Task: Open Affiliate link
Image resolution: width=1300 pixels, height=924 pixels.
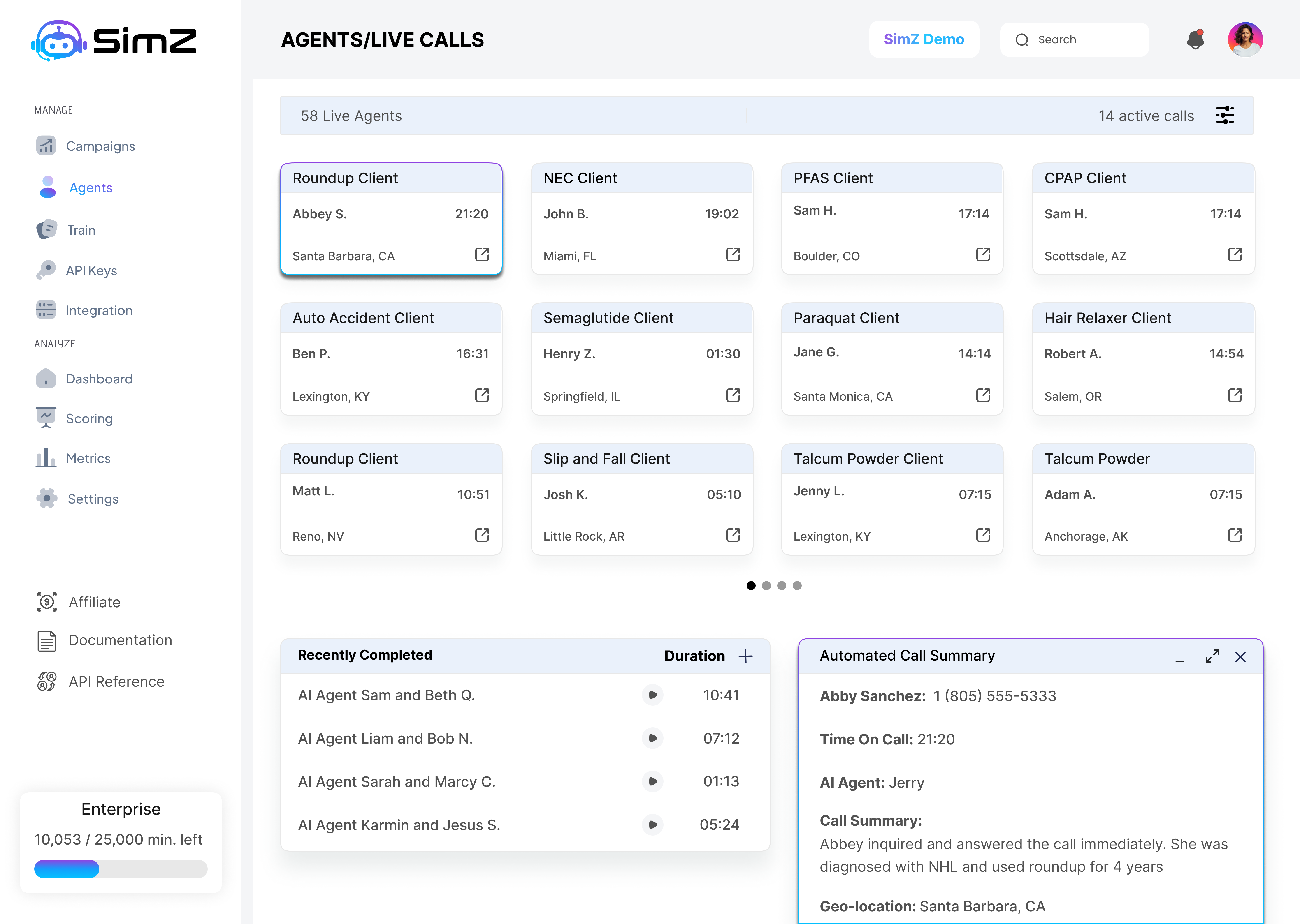Action: click(x=79, y=602)
